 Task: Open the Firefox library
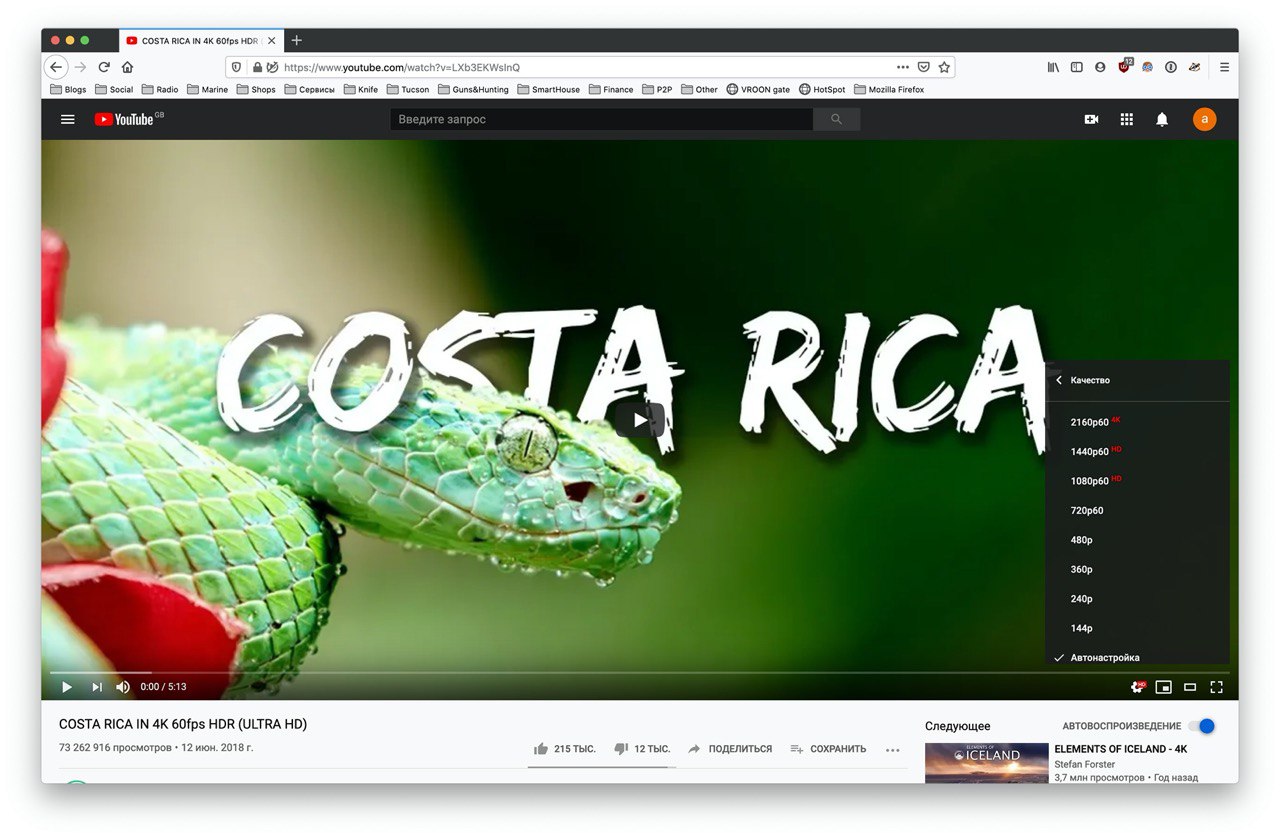(1053, 67)
